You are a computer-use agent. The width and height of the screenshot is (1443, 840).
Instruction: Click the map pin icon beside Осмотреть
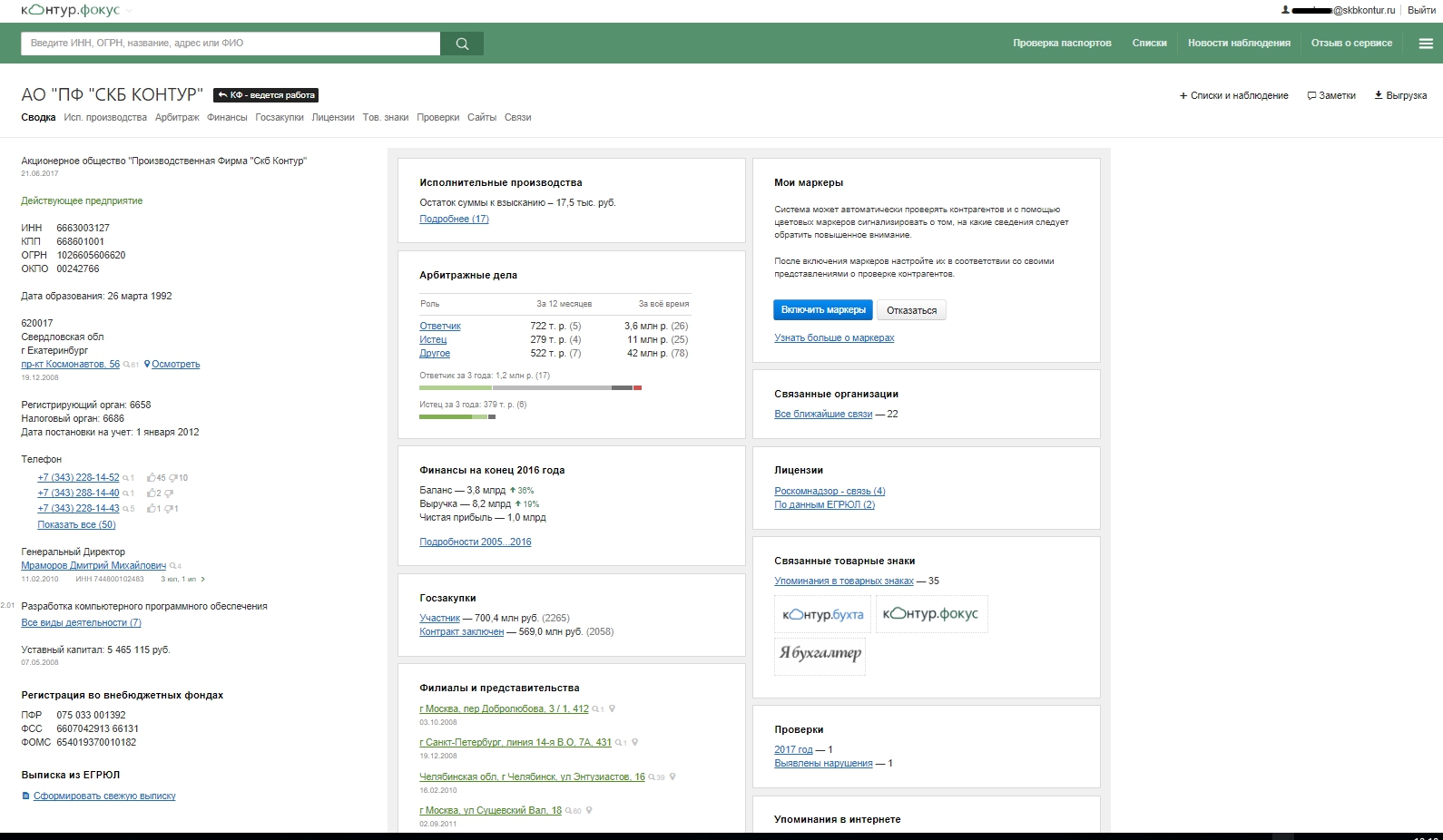click(x=147, y=364)
